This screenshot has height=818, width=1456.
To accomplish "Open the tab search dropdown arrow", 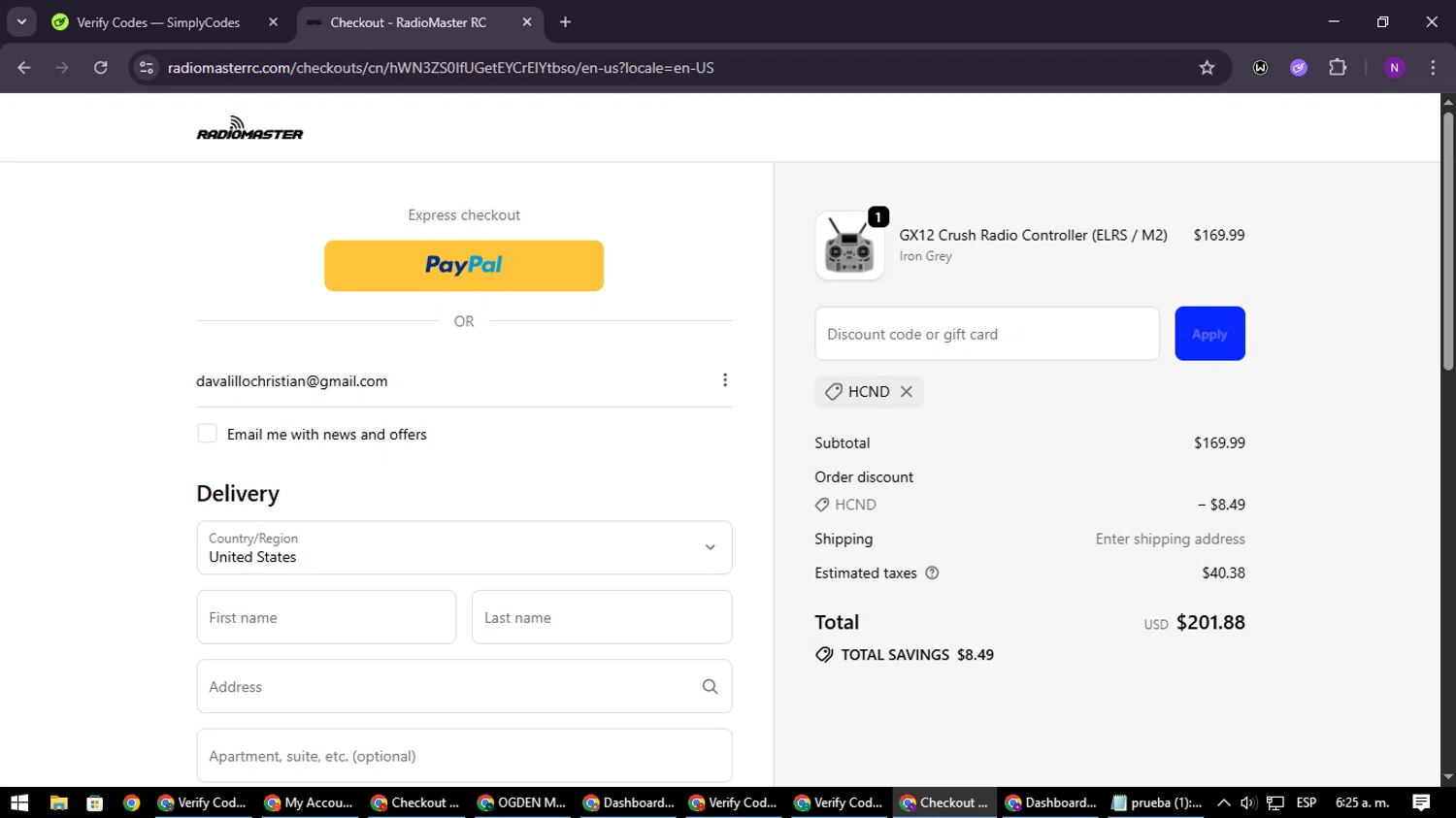I will coord(21,22).
